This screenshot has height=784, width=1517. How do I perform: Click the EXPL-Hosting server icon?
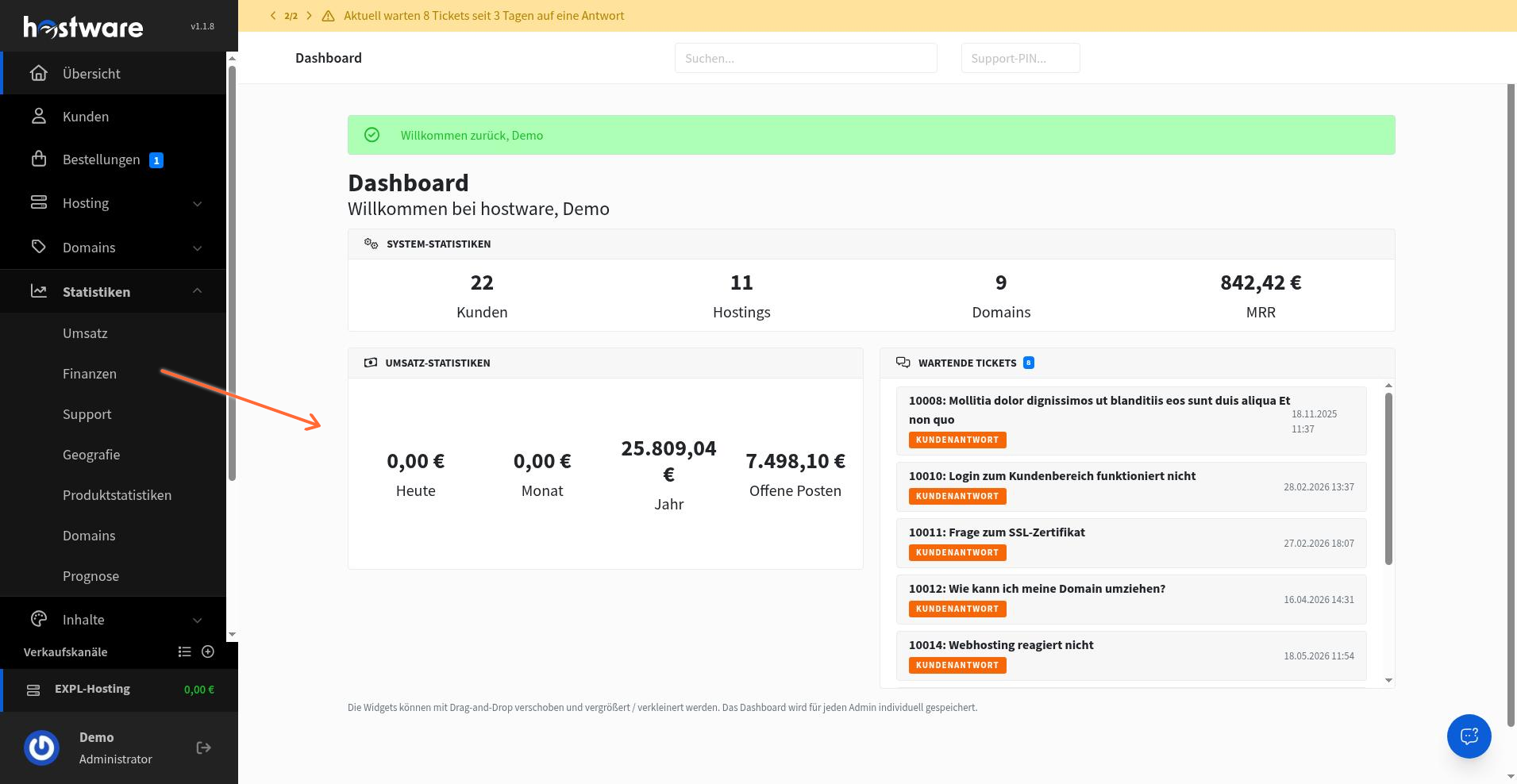tap(33, 690)
